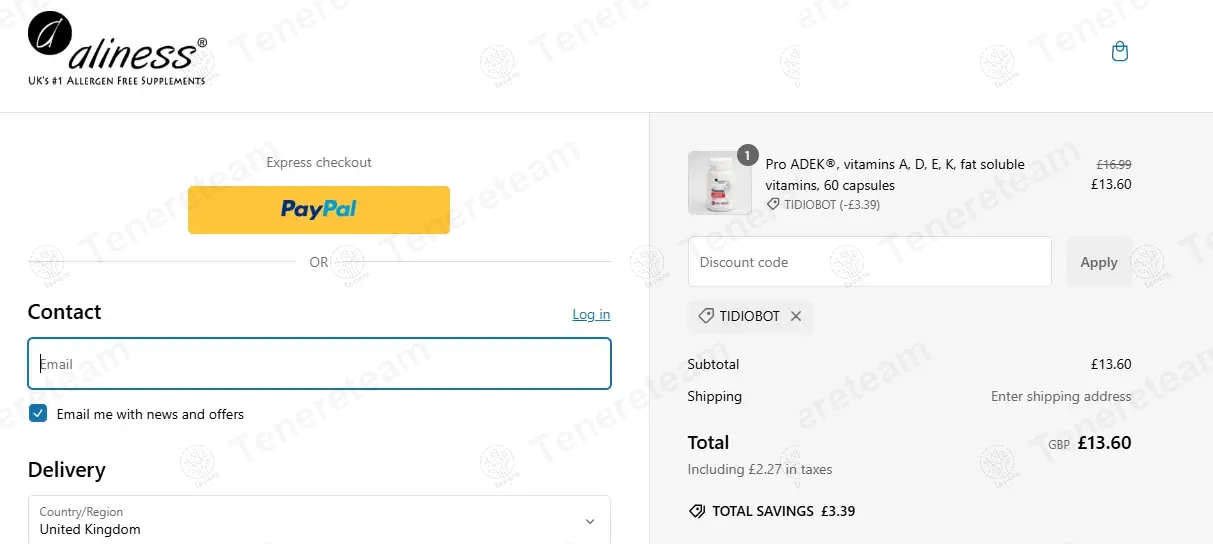This screenshot has height=544, width=1213.
Task: Click the quantity badge on the product image
Action: (x=747, y=156)
